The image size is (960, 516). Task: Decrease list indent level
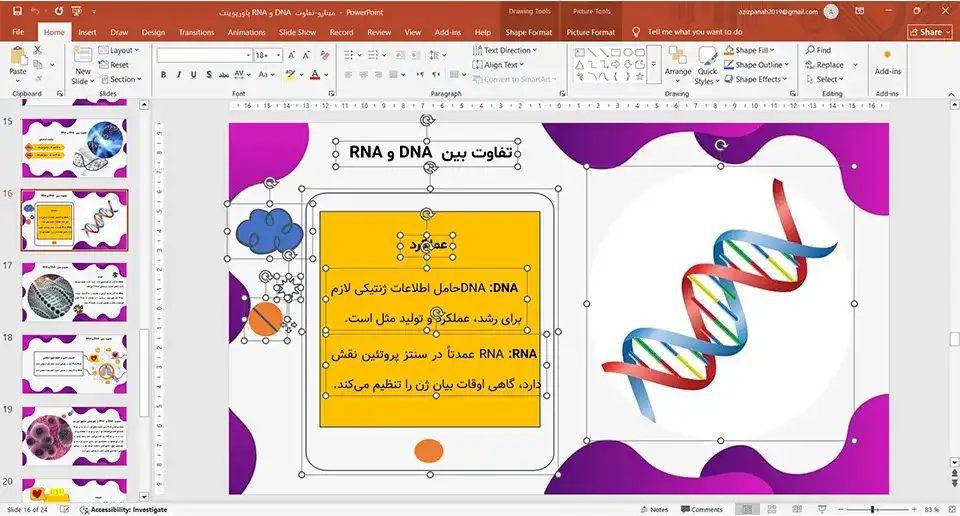[400, 55]
